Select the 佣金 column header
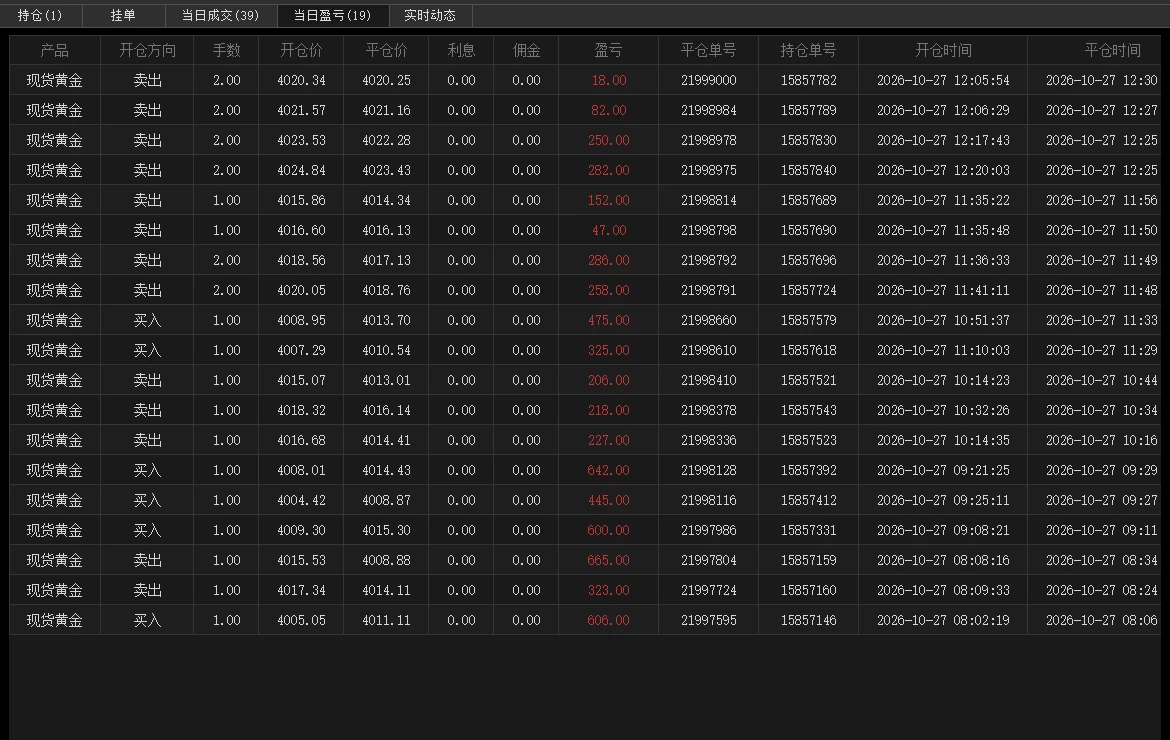This screenshot has height=740, width=1170. pos(526,50)
